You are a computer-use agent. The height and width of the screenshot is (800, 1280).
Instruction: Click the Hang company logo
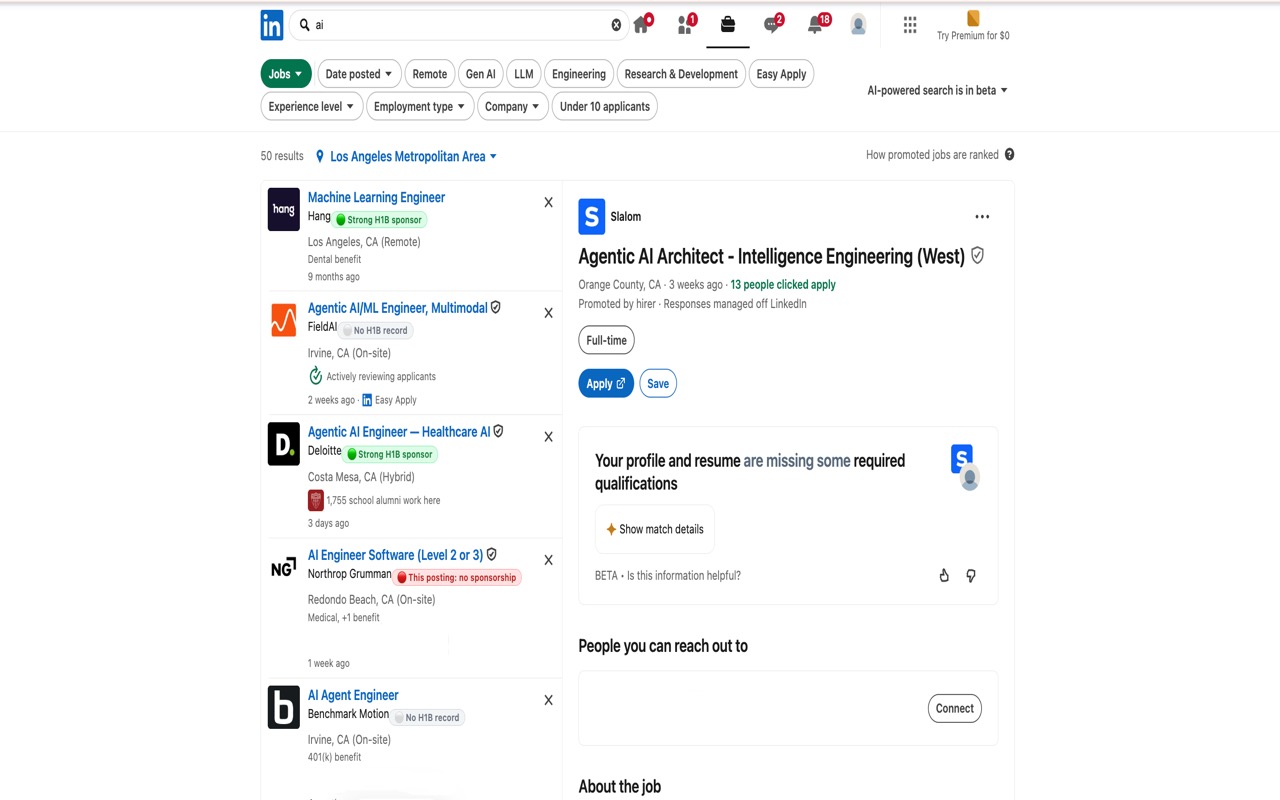(284, 209)
